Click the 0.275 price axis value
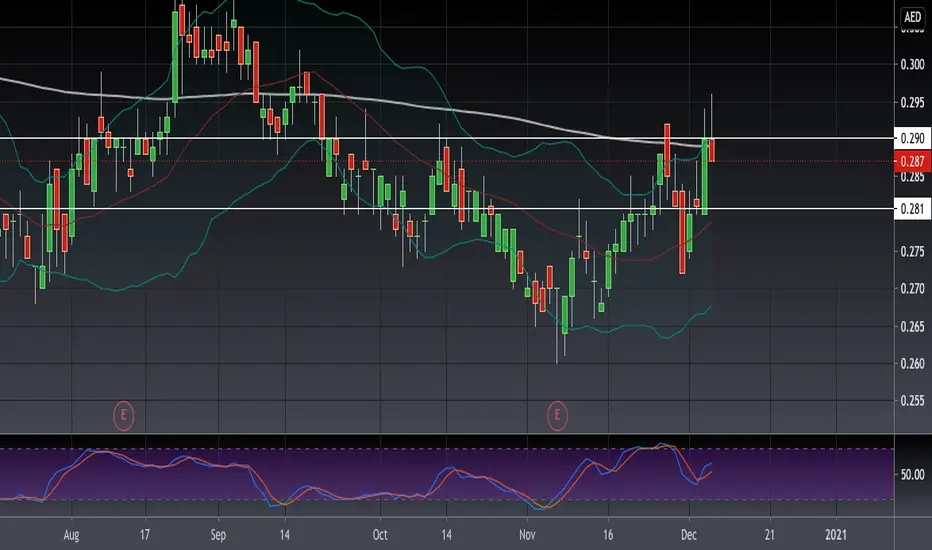932x550 pixels. (912, 252)
